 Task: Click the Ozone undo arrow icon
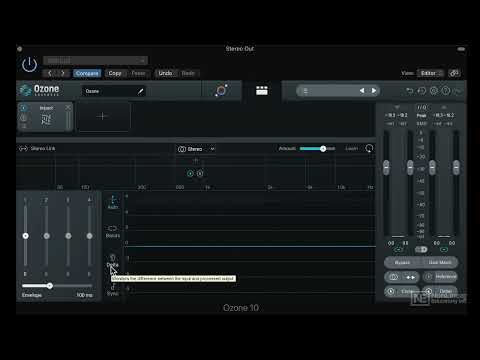point(410,91)
